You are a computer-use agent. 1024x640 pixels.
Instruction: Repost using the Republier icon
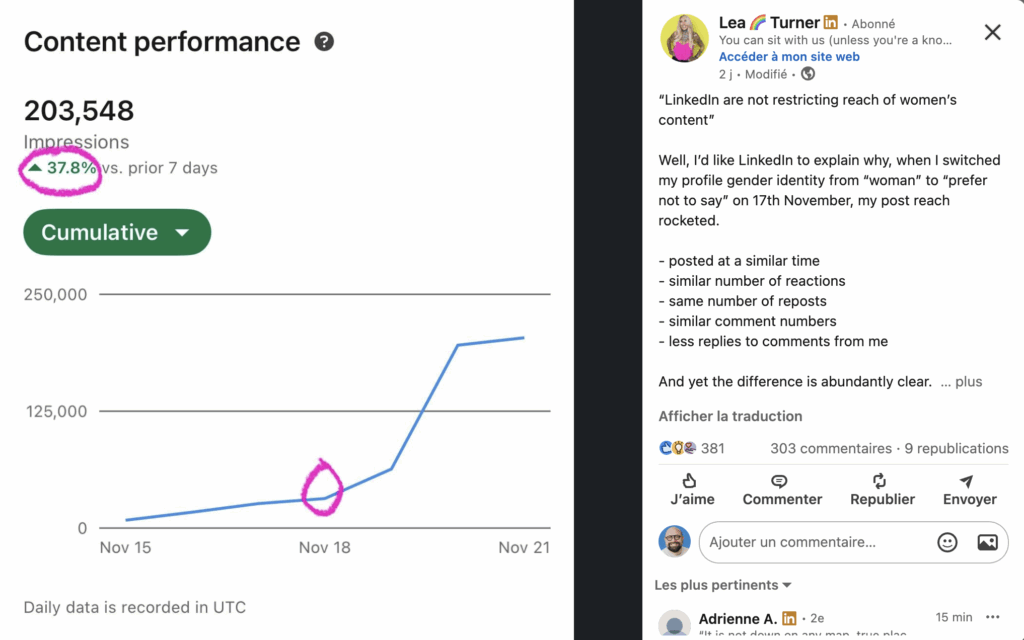pyautogui.click(x=881, y=481)
